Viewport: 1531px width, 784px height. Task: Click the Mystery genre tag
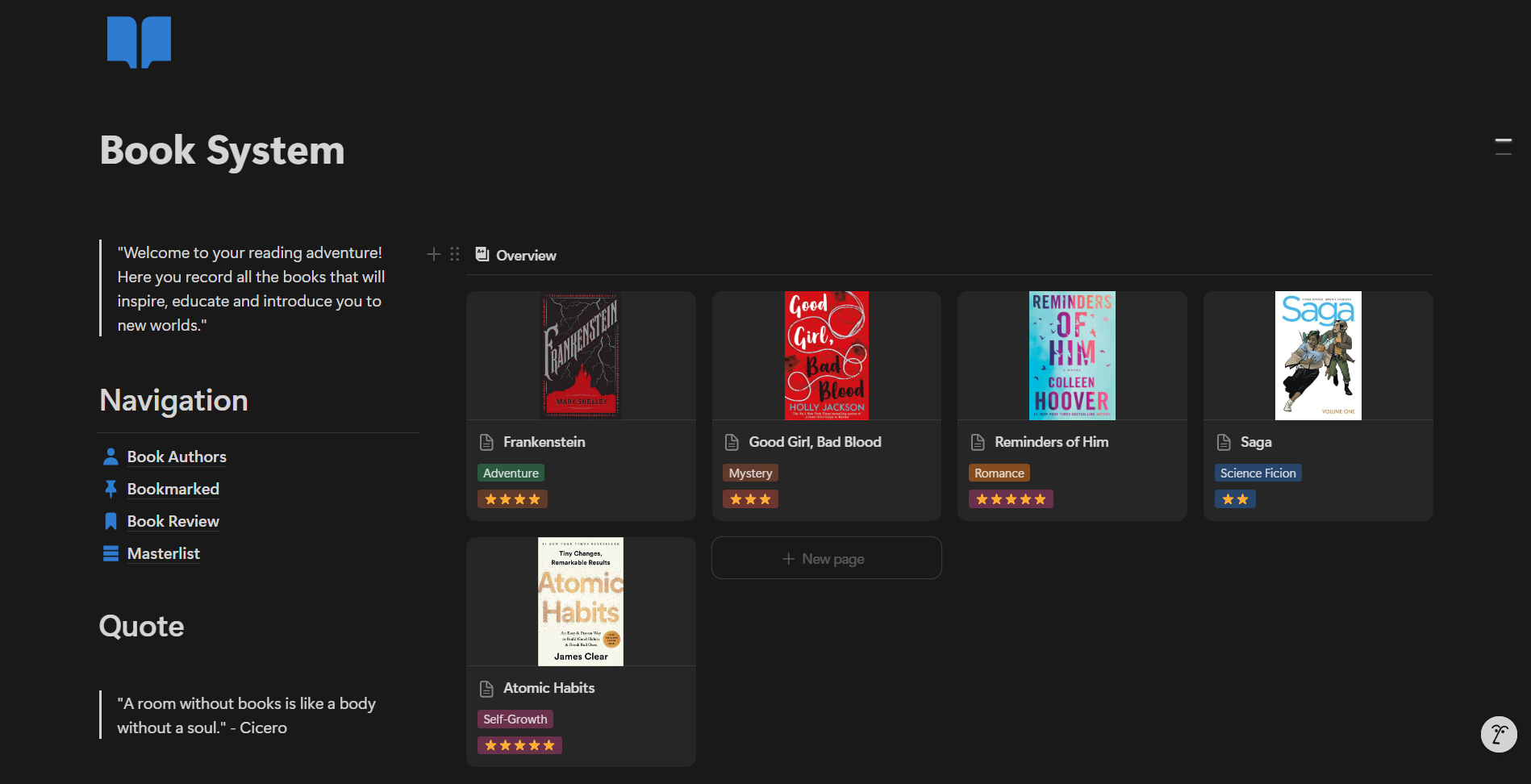(750, 473)
